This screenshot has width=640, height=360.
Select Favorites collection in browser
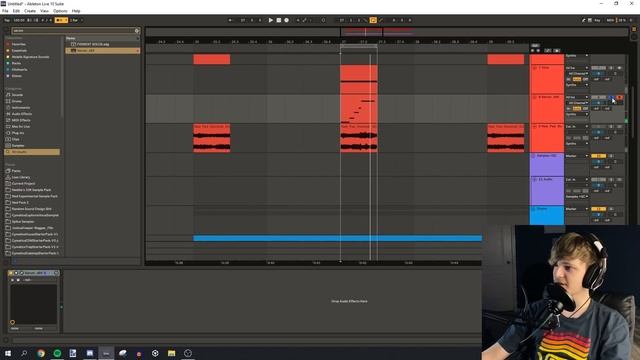tap(19, 44)
